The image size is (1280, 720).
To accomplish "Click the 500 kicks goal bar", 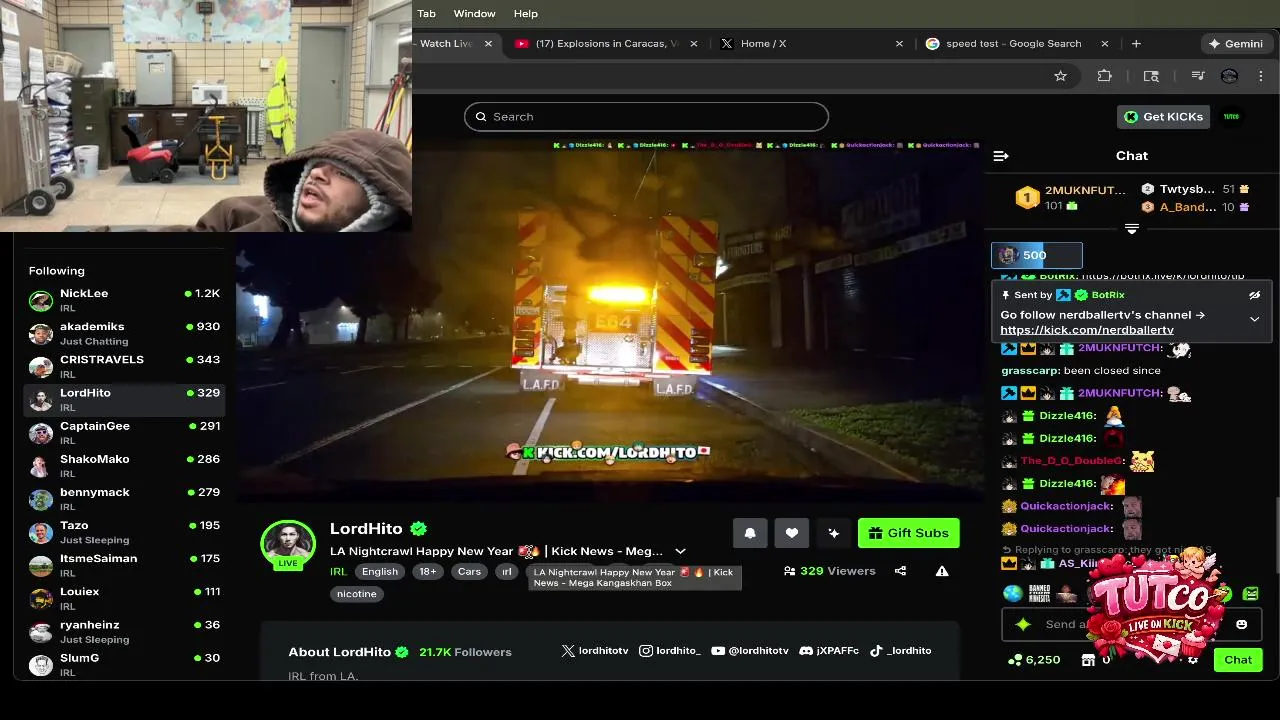I will (x=1036, y=255).
